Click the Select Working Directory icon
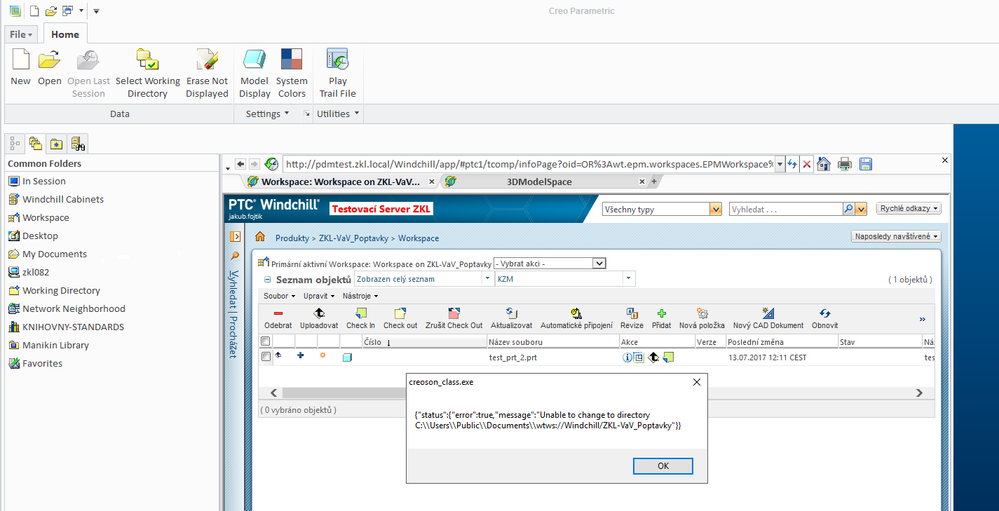This screenshot has height=511, width=999. (147, 61)
